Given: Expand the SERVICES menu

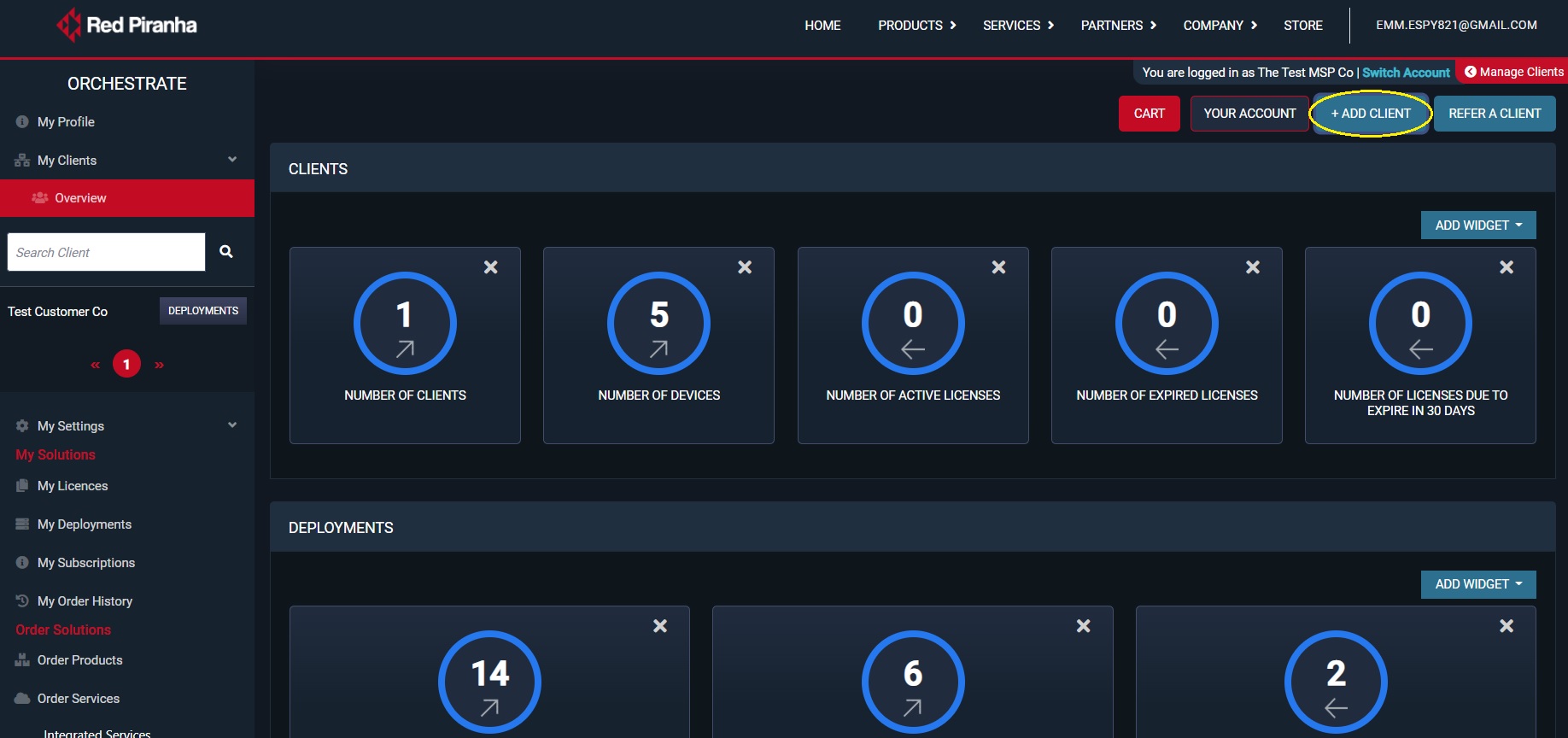Looking at the screenshot, I should pos(1018,26).
